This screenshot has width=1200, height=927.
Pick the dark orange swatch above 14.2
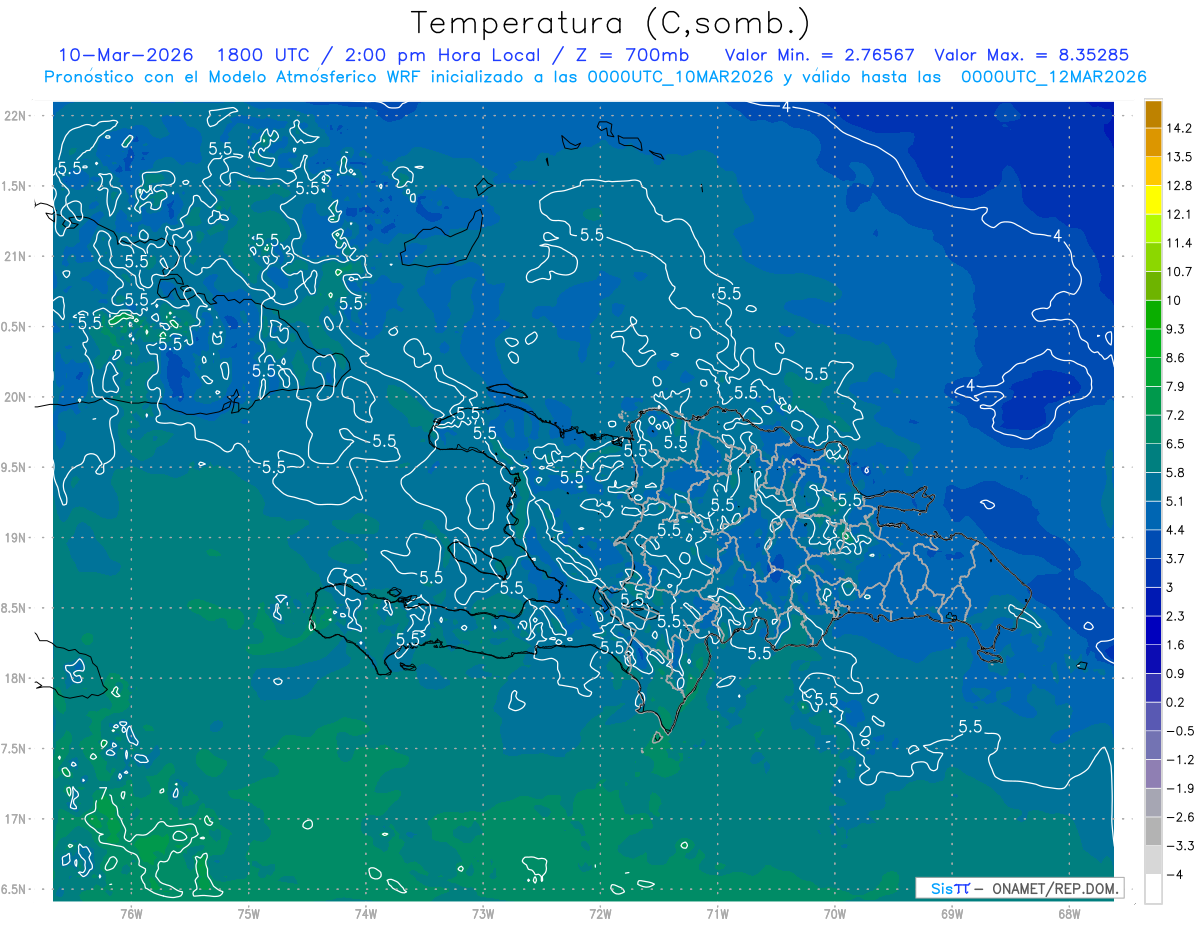coord(1153,114)
